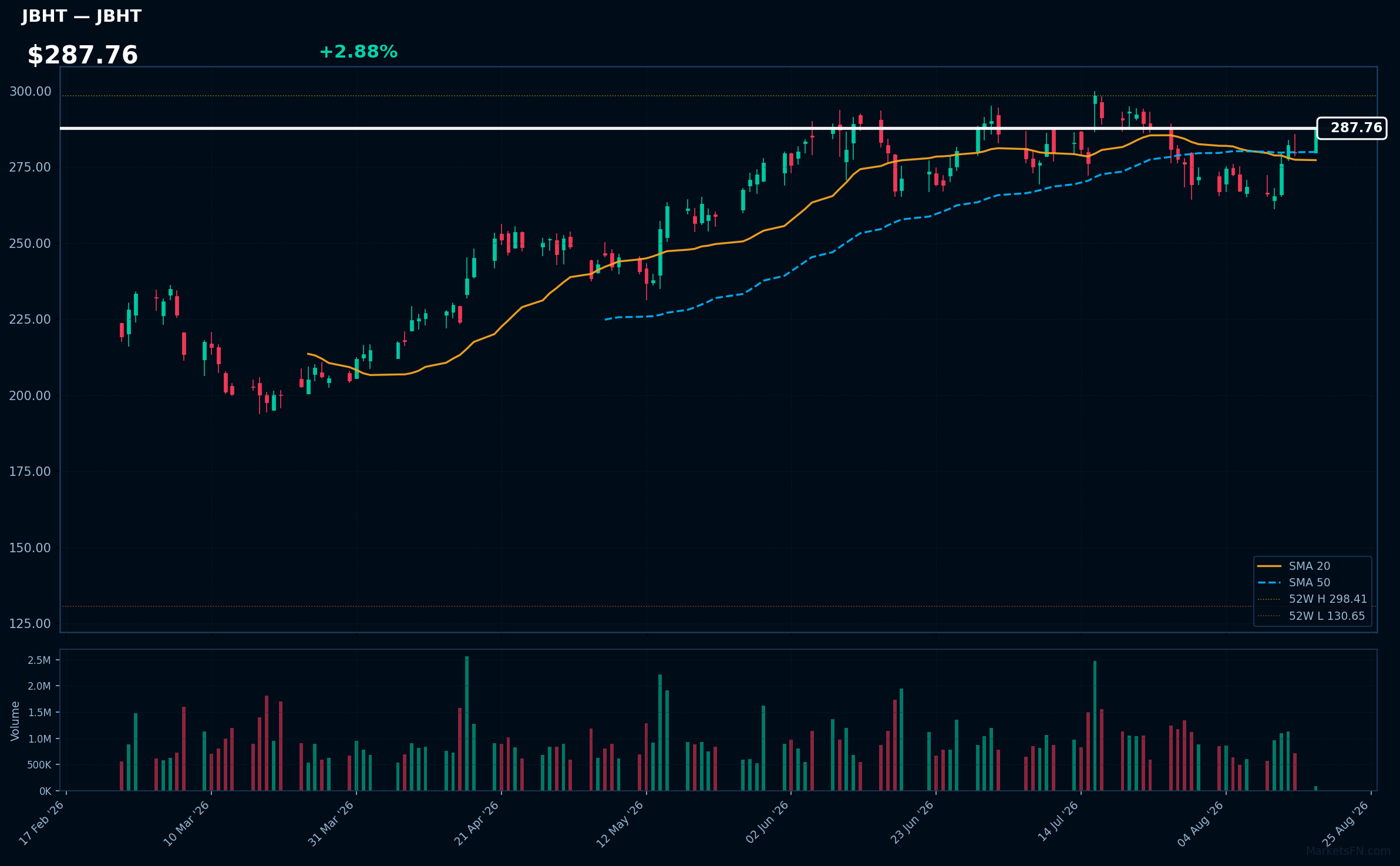1400x866 pixels.
Task: Click the +2.88% change percentage
Action: (358, 52)
